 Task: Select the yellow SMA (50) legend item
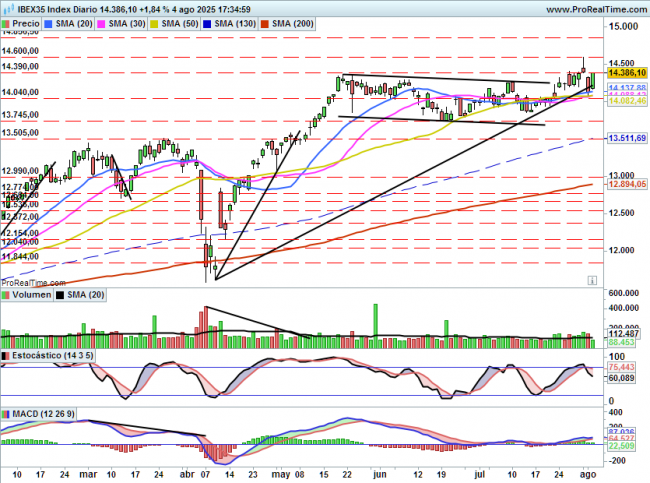coord(175,24)
